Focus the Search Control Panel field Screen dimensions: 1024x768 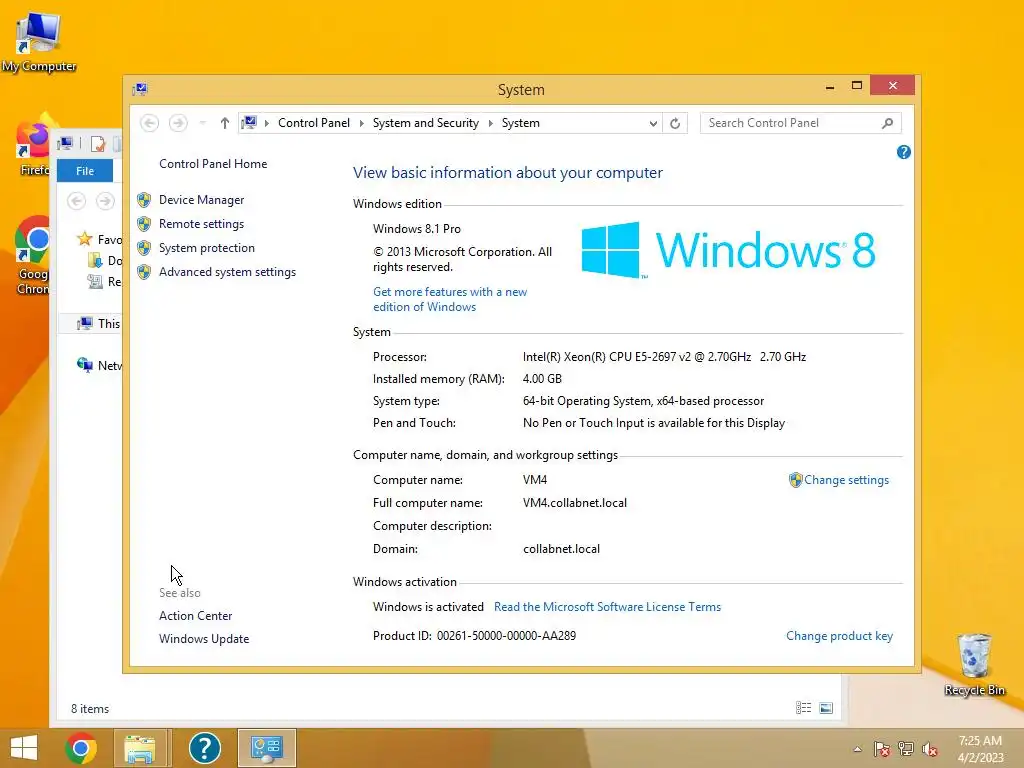coord(801,123)
